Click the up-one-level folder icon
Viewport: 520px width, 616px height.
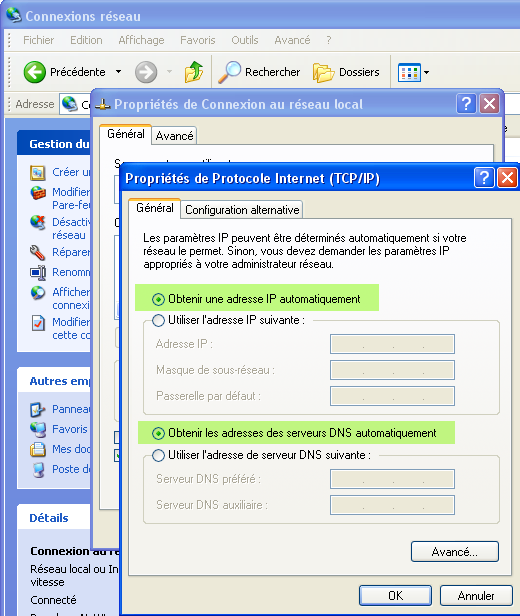click(x=194, y=72)
